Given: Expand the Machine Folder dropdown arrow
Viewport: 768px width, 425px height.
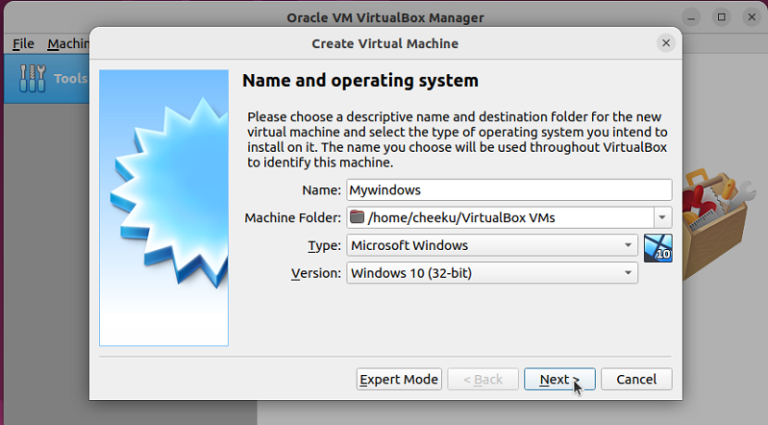Looking at the screenshot, I should (x=662, y=217).
